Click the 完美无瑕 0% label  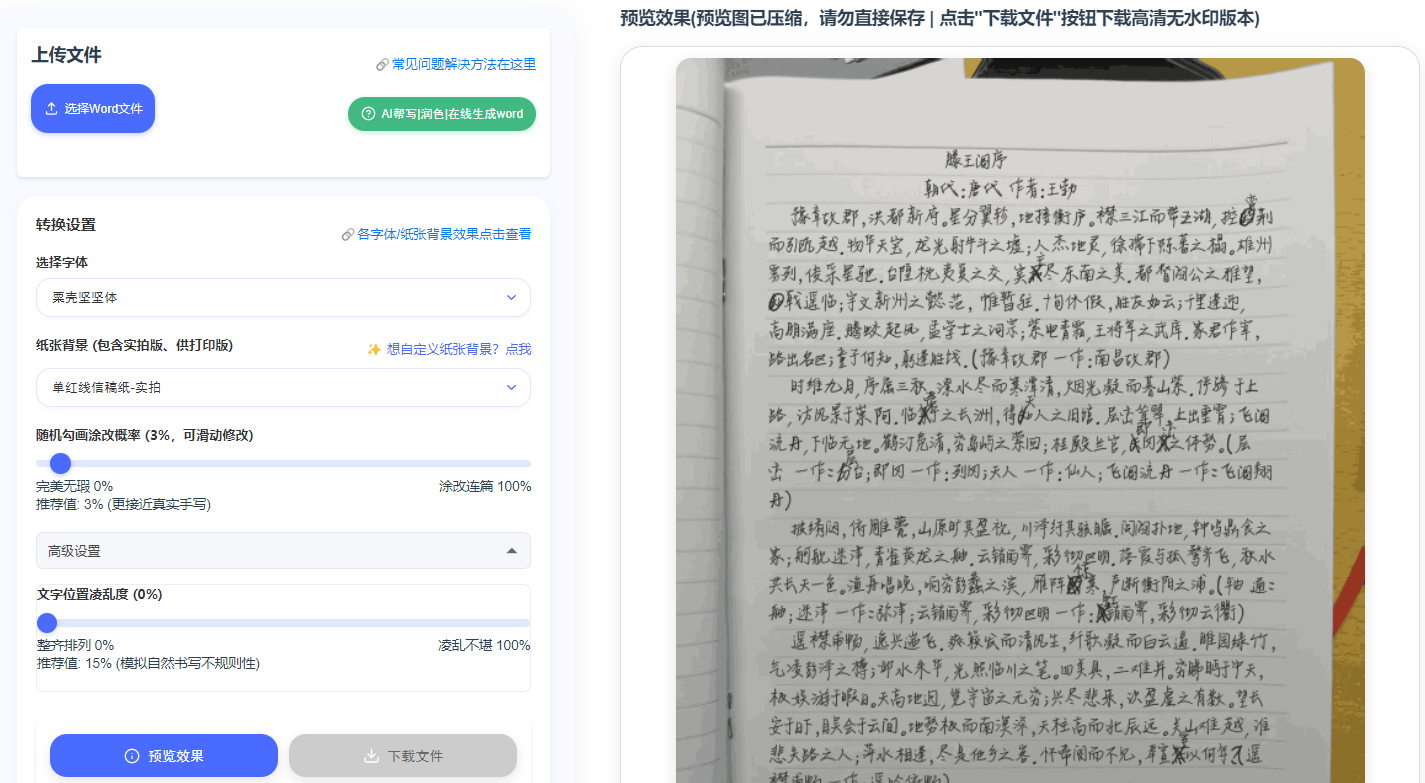(74, 486)
